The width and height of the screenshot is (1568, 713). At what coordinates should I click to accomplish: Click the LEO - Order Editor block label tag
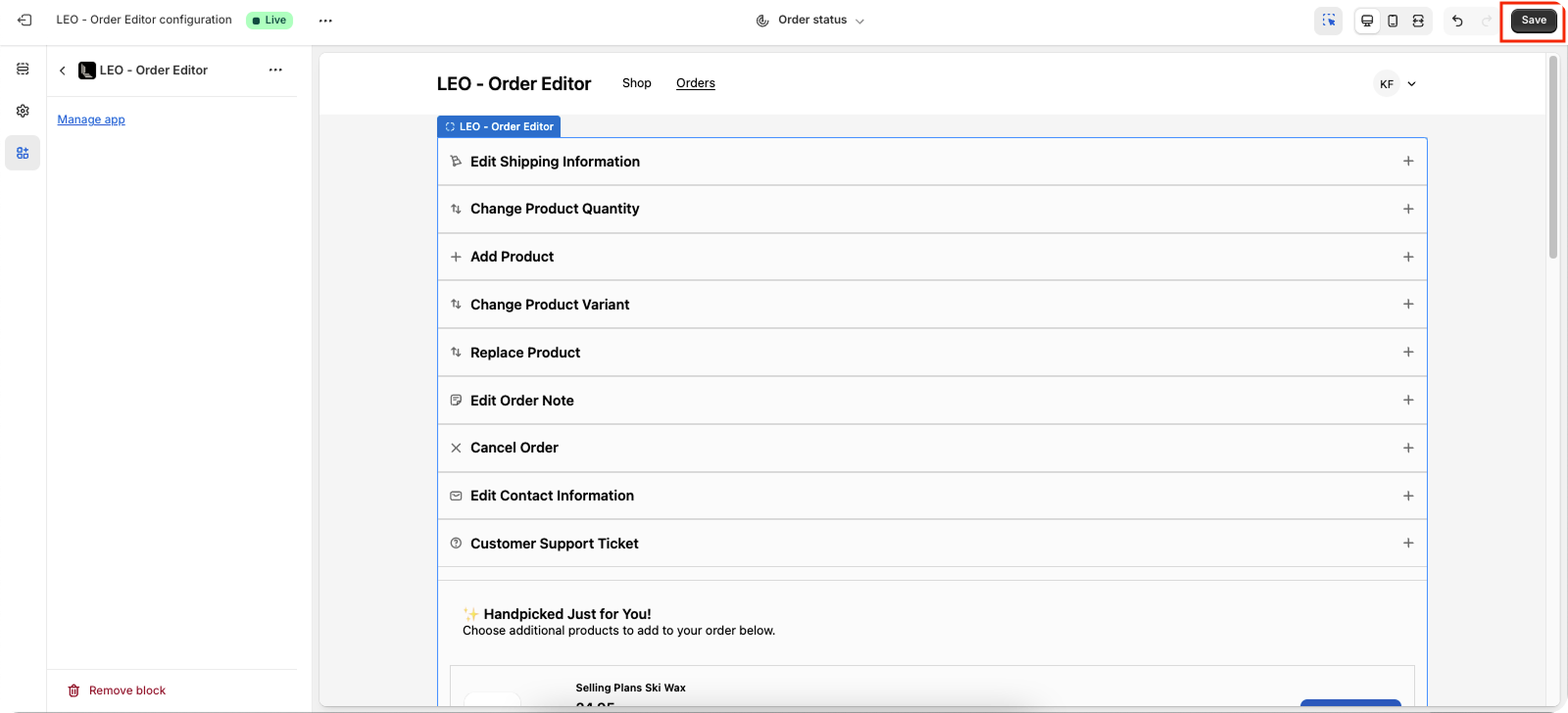499,126
